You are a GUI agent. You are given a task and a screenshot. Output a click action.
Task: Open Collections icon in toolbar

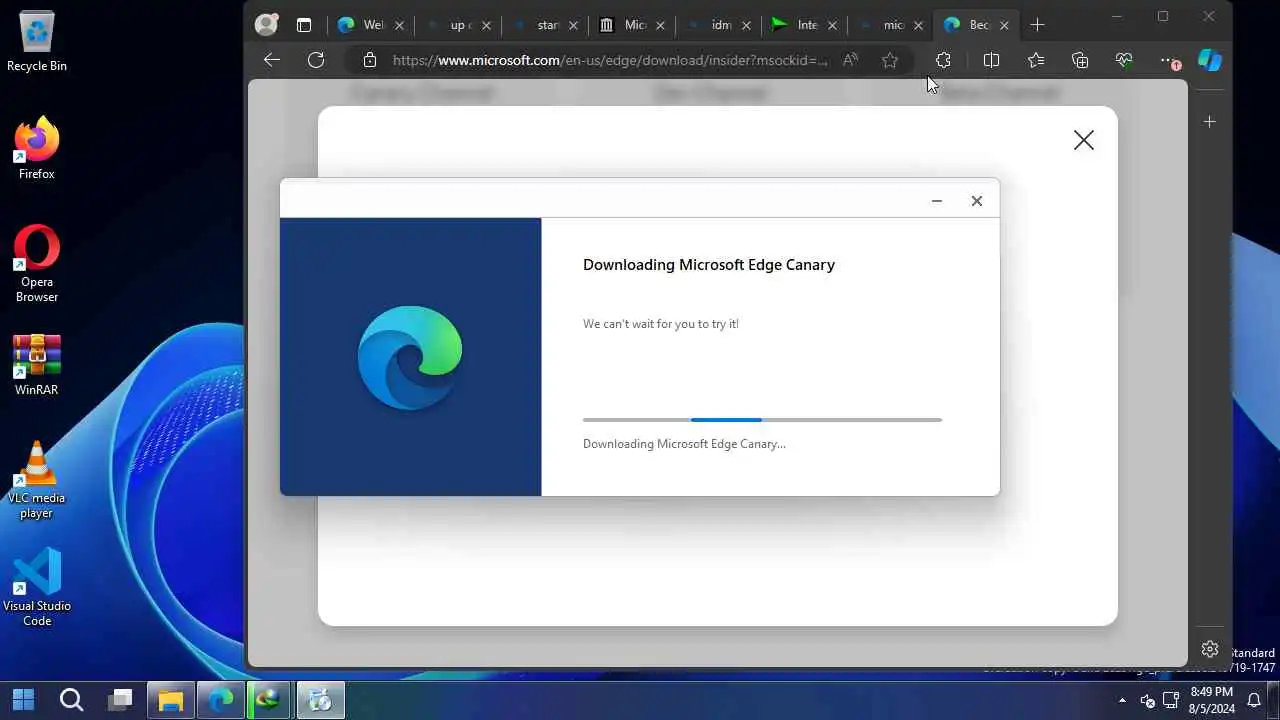click(x=1080, y=60)
